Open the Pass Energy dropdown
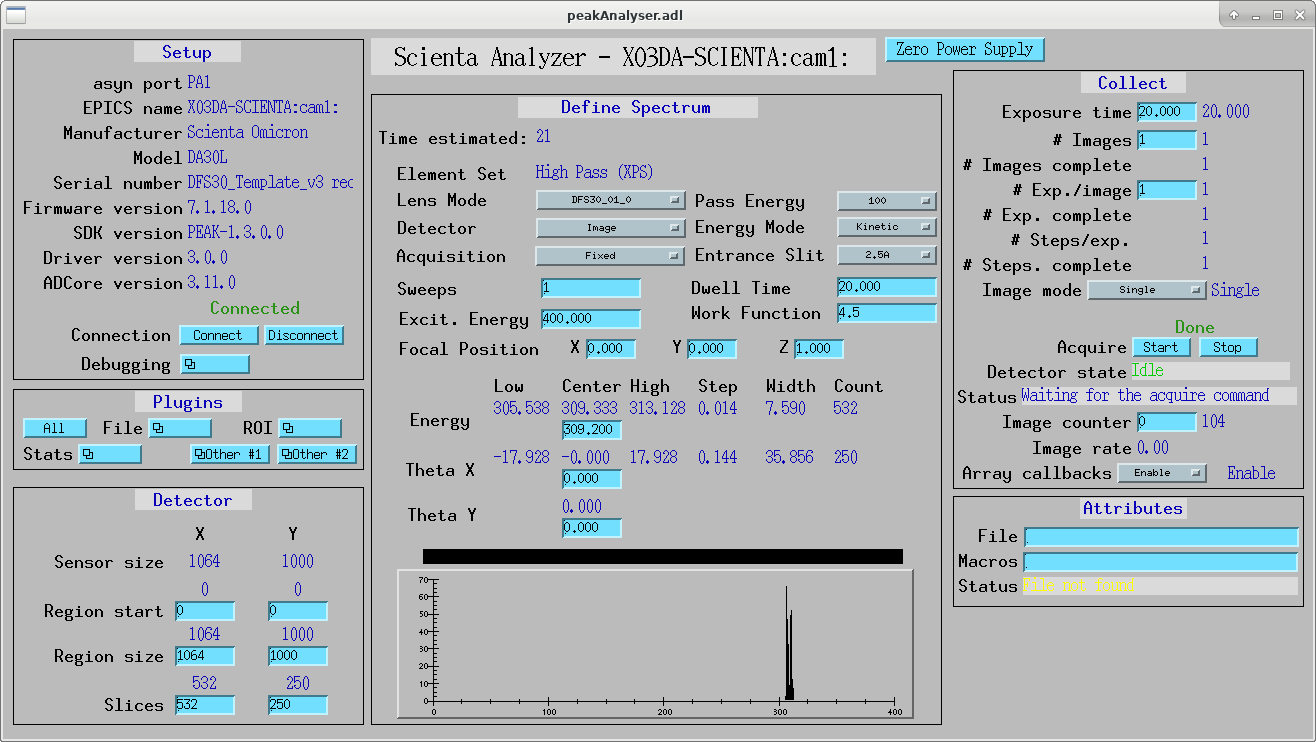1316x742 pixels. [887, 201]
